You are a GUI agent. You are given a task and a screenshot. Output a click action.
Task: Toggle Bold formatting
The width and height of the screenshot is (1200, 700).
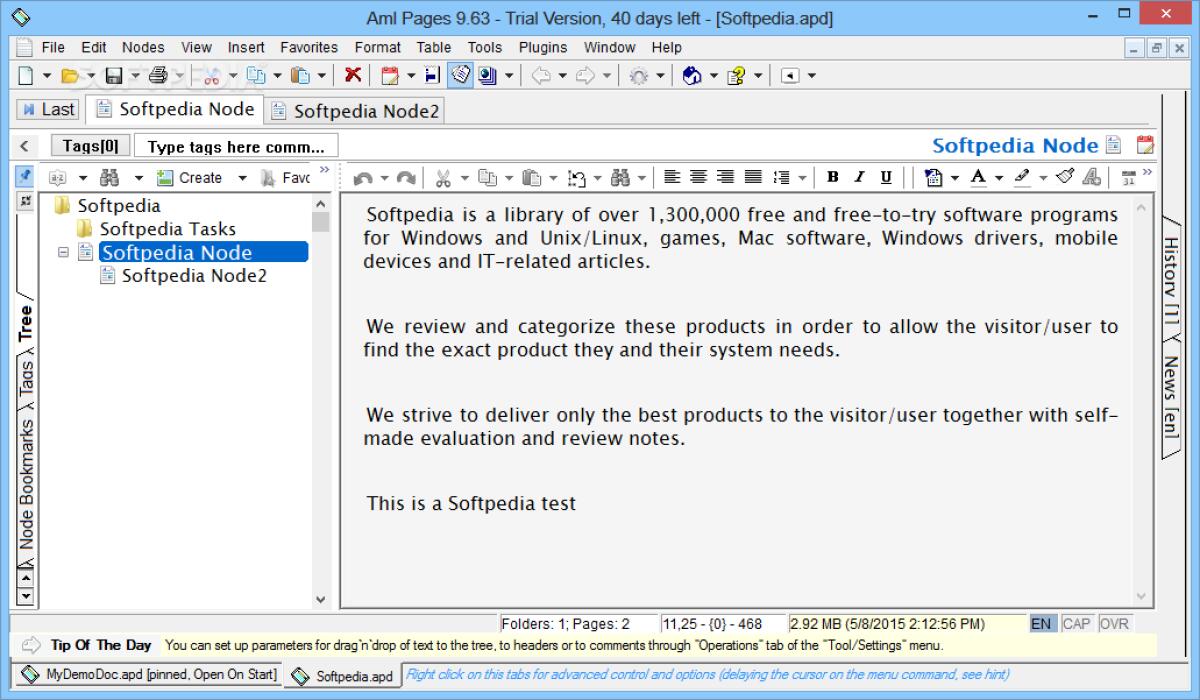833,177
